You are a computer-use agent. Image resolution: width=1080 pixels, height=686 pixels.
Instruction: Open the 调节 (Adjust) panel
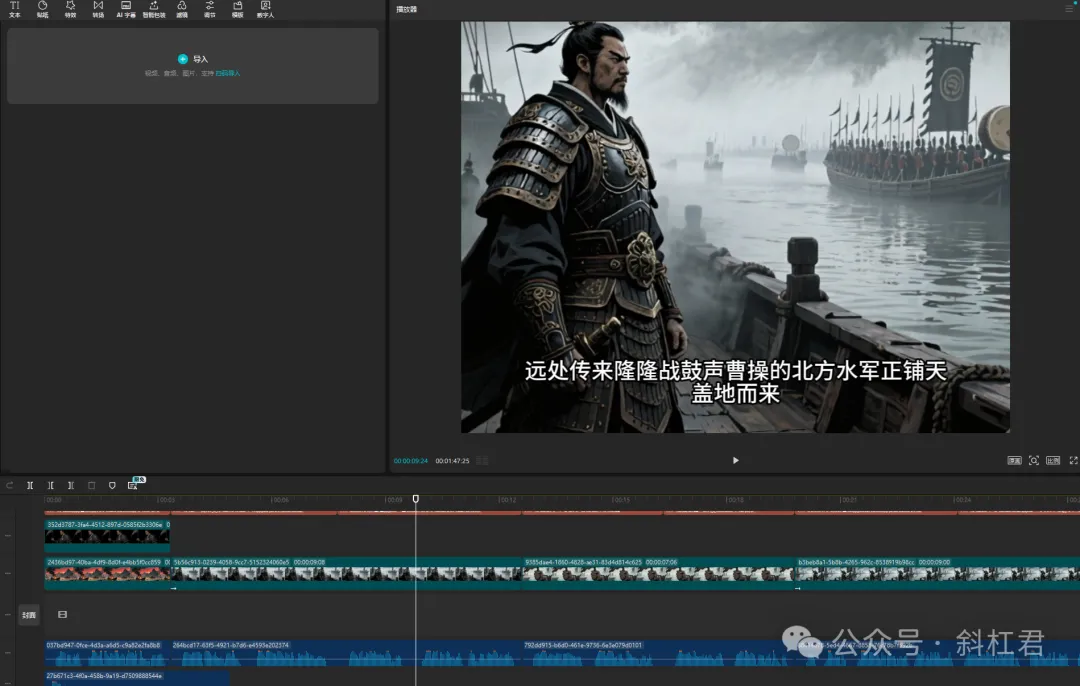[x=210, y=9]
